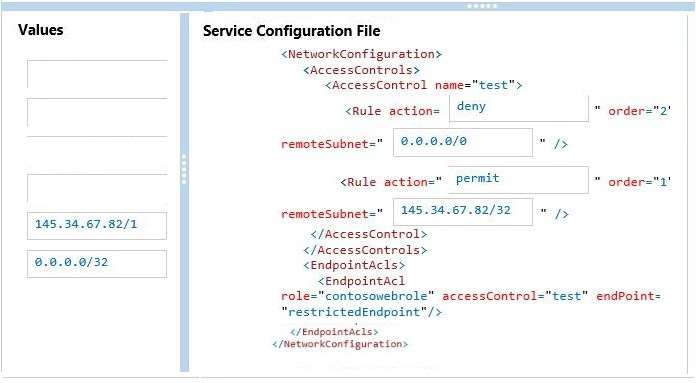This screenshot has width=696, height=383.
Task: Click the AccessControl name="test" line
Action: pyautogui.click(x=423, y=85)
